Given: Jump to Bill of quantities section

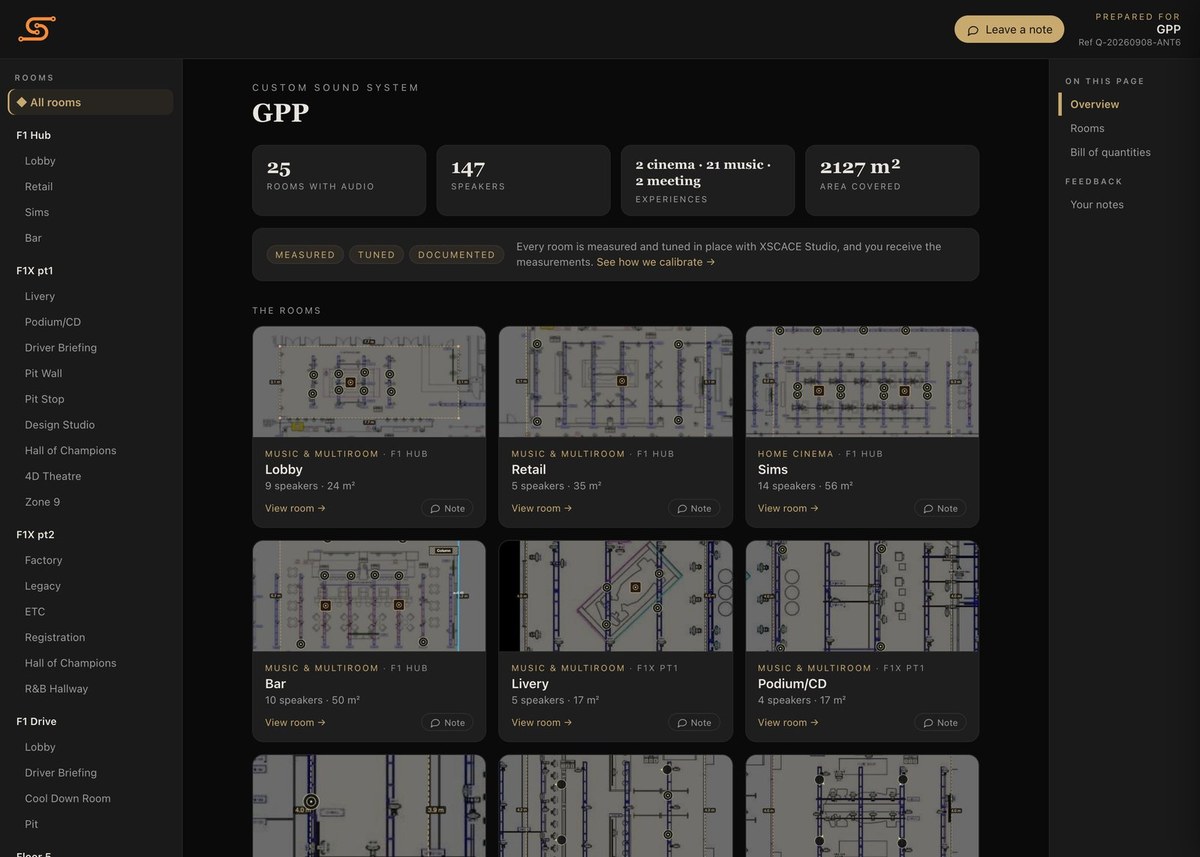Looking at the screenshot, I should click(1110, 152).
